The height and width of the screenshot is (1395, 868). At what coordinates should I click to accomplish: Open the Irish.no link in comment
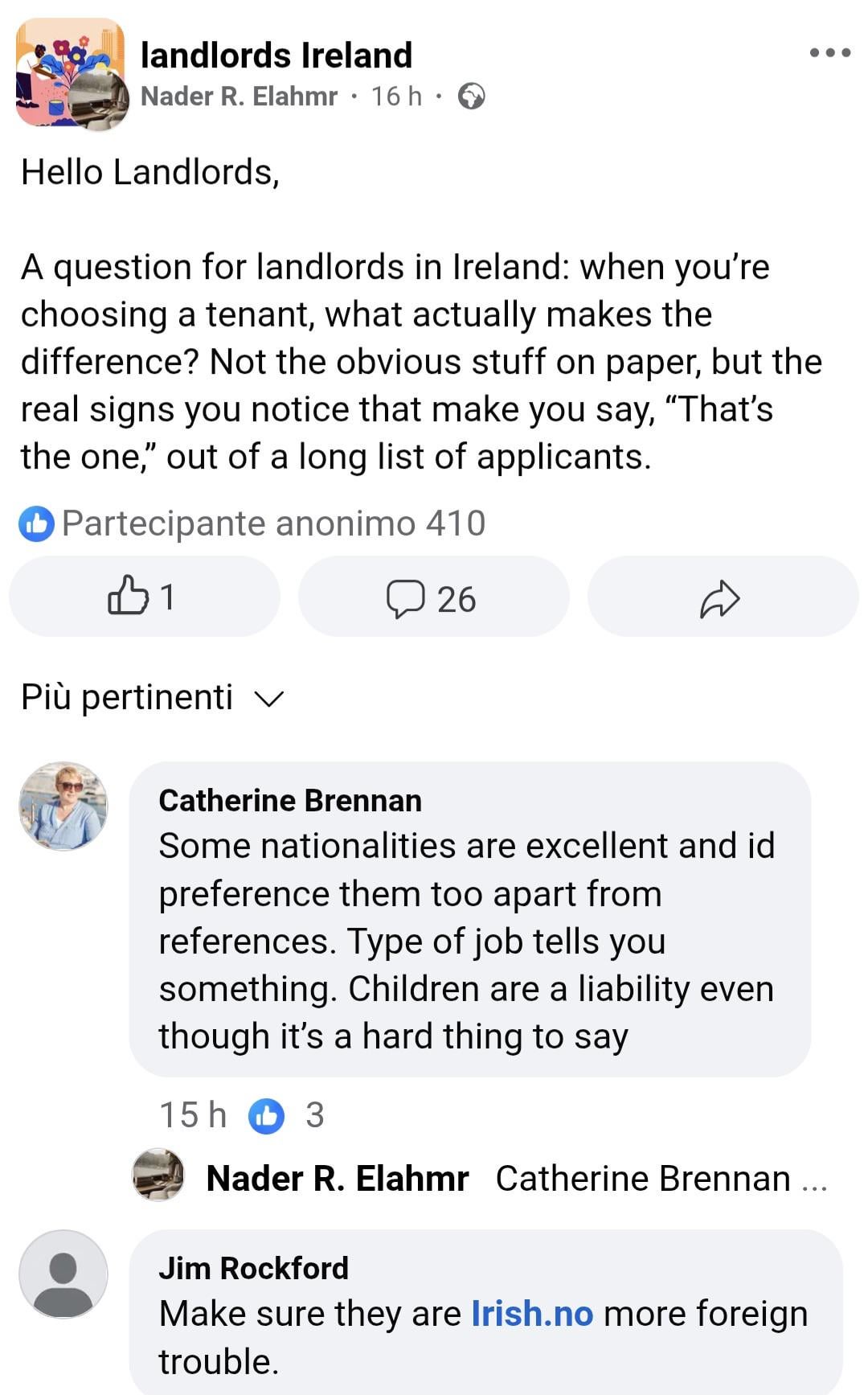point(531,1314)
